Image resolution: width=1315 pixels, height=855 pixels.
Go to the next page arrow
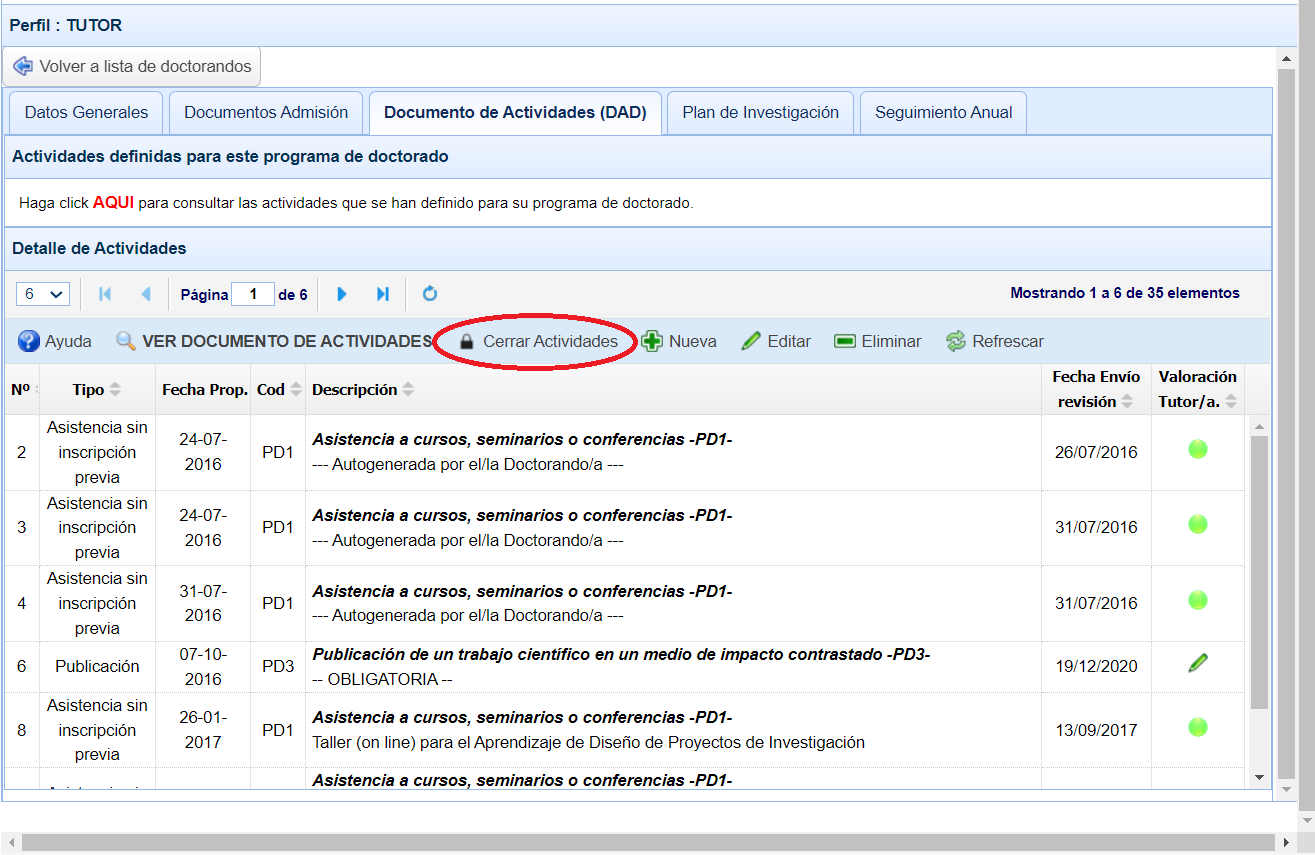[342, 294]
